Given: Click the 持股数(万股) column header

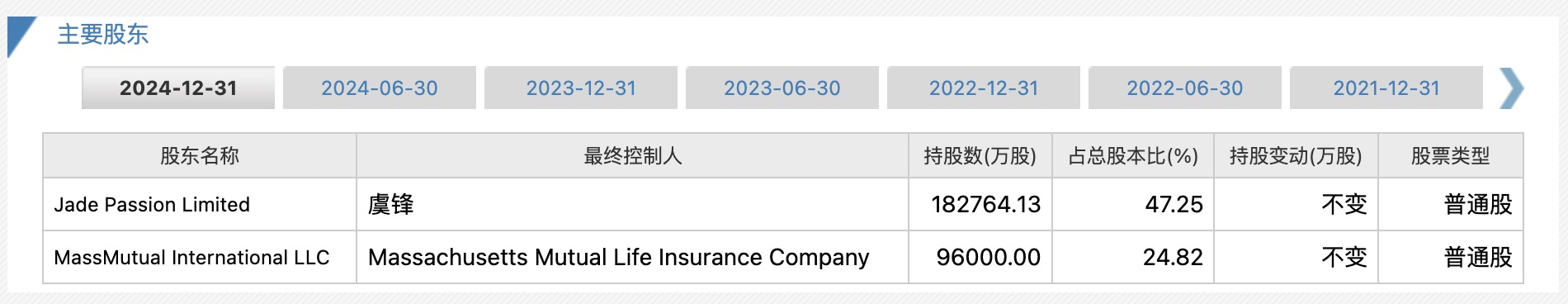Looking at the screenshot, I should 980,155.
